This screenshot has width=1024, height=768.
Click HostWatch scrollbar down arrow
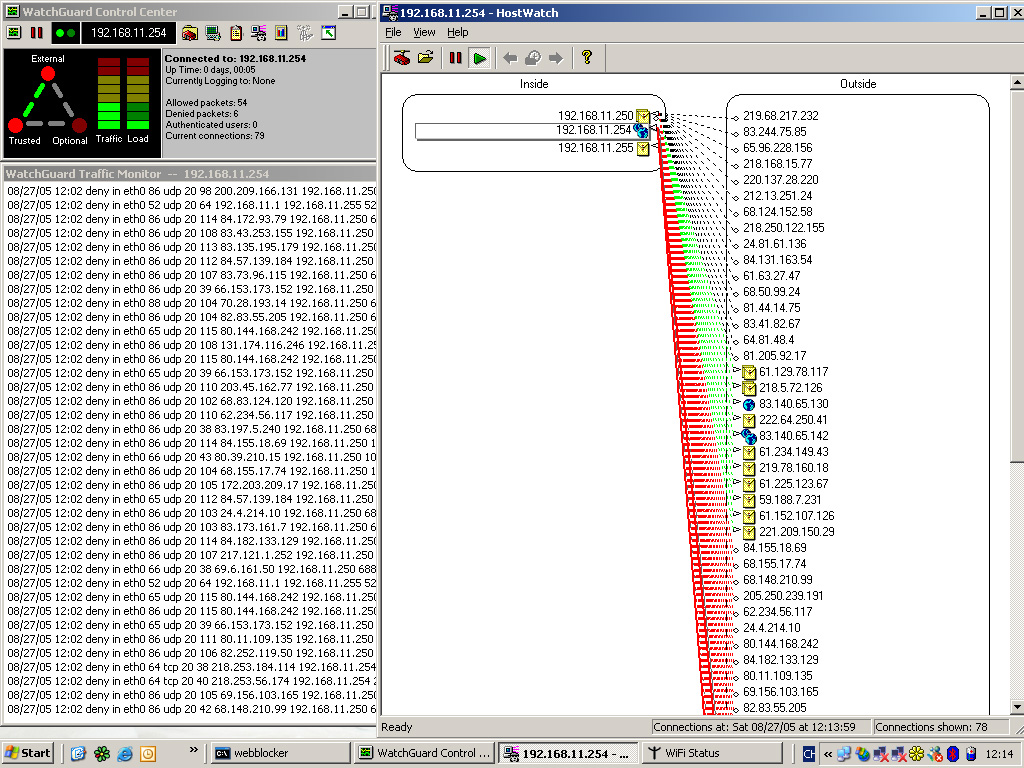point(1017,707)
